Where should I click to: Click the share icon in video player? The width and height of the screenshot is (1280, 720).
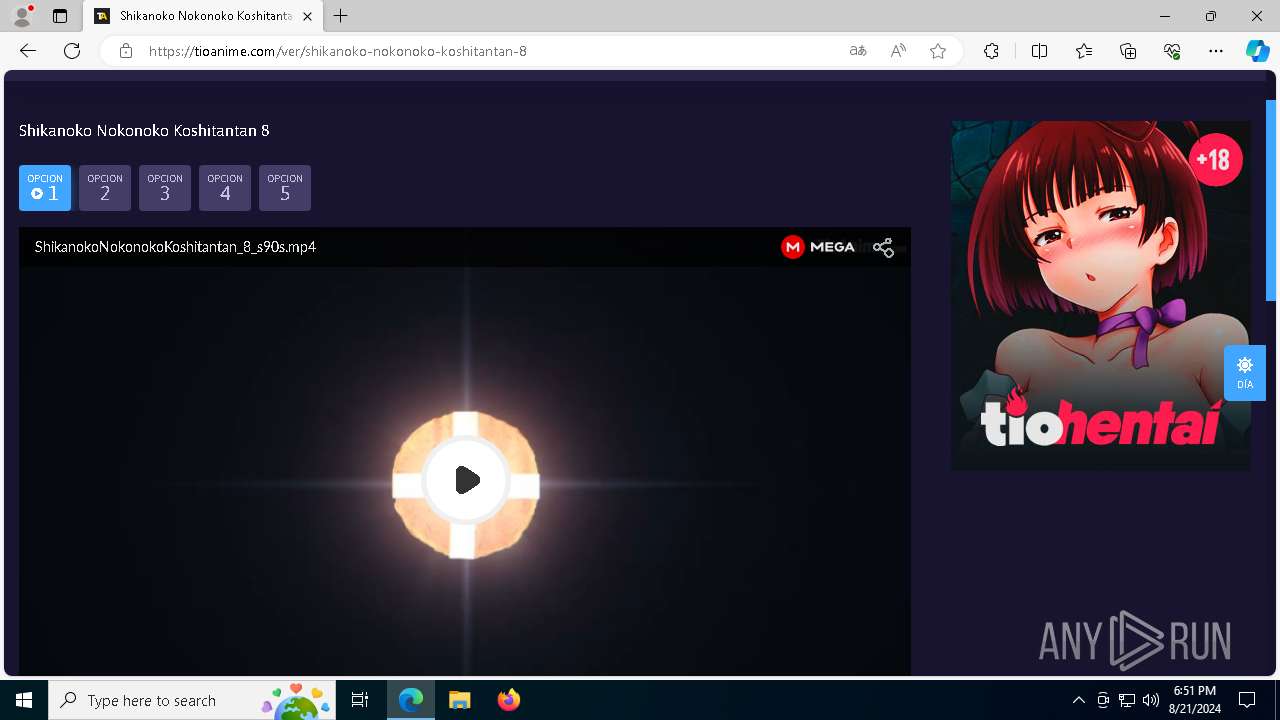tap(883, 248)
